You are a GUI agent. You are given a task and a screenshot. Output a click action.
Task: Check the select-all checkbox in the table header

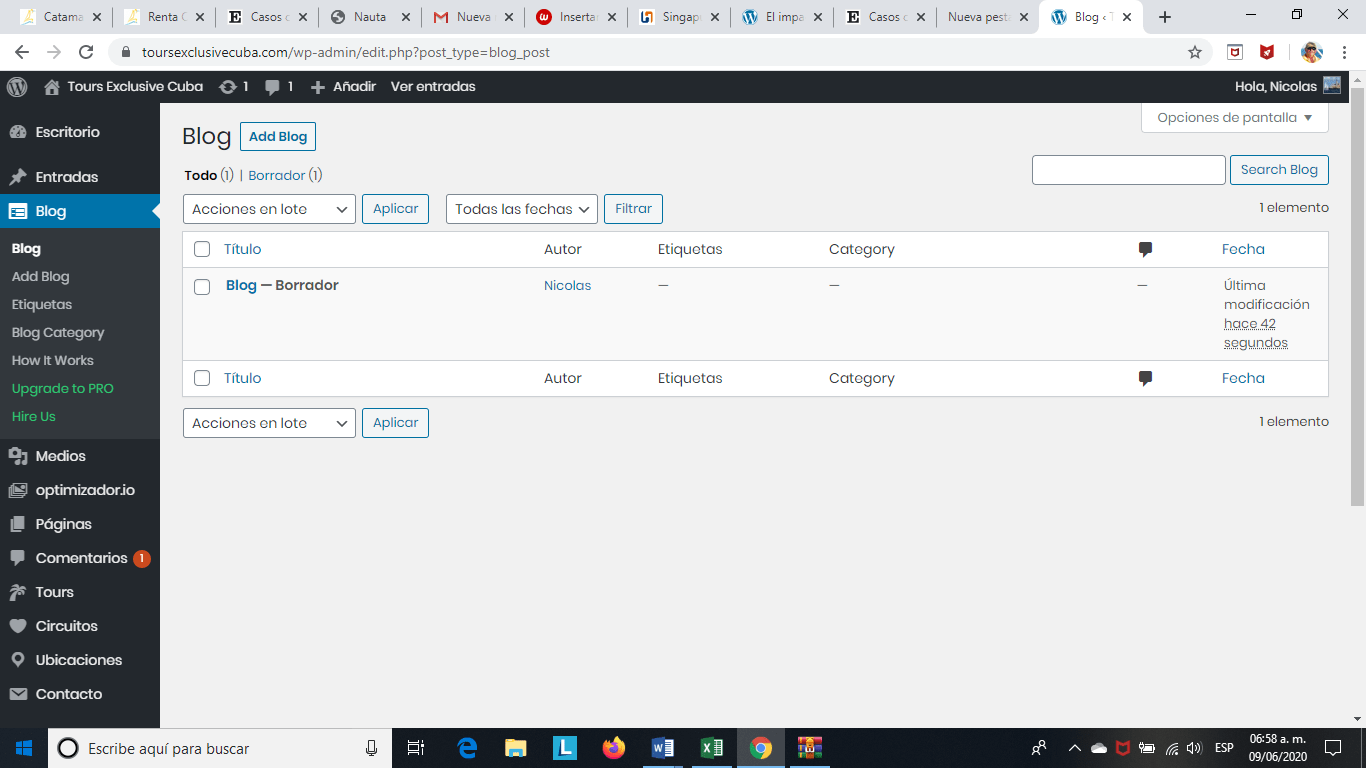[x=202, y=250]
